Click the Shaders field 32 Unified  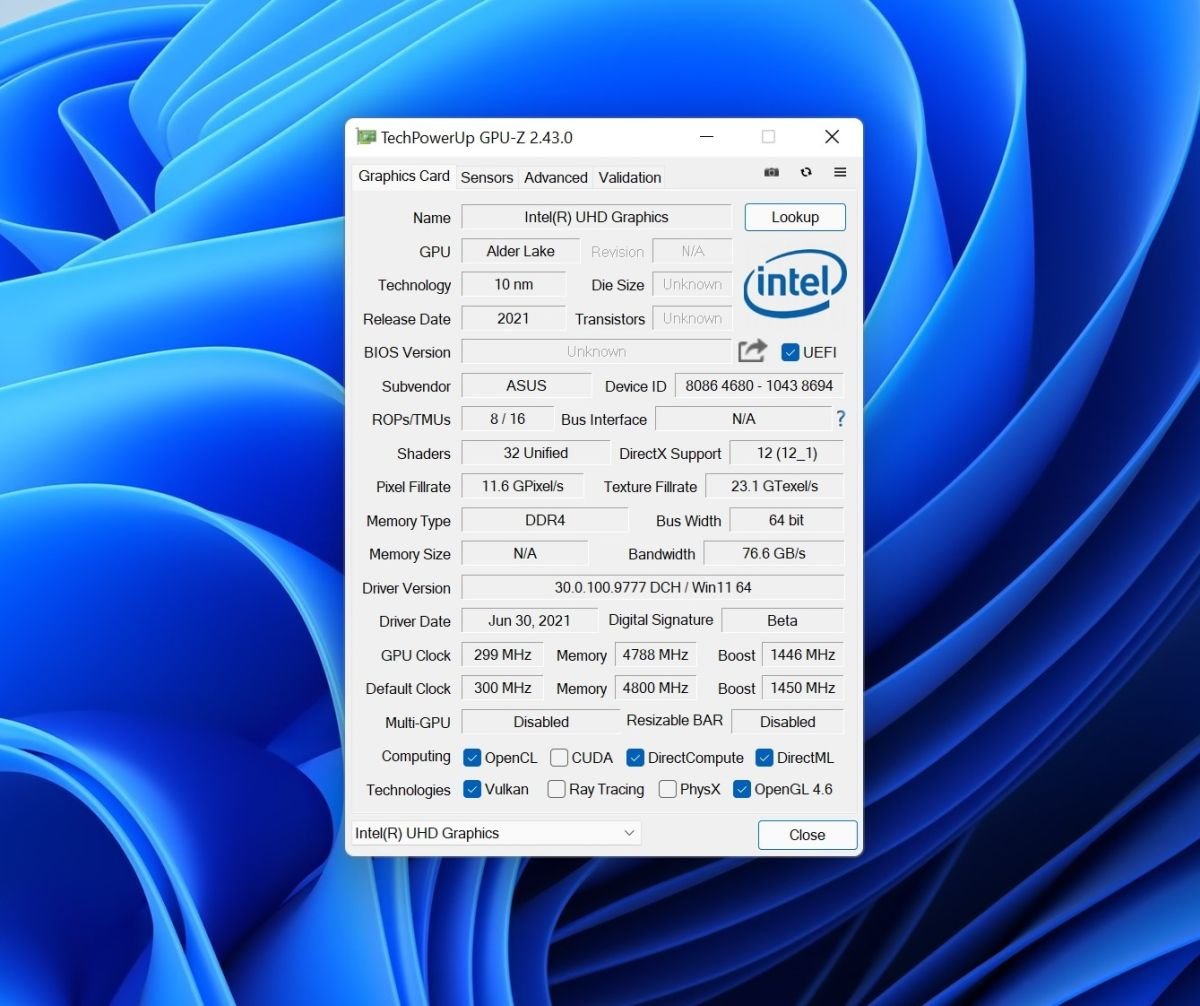point(535,453)
